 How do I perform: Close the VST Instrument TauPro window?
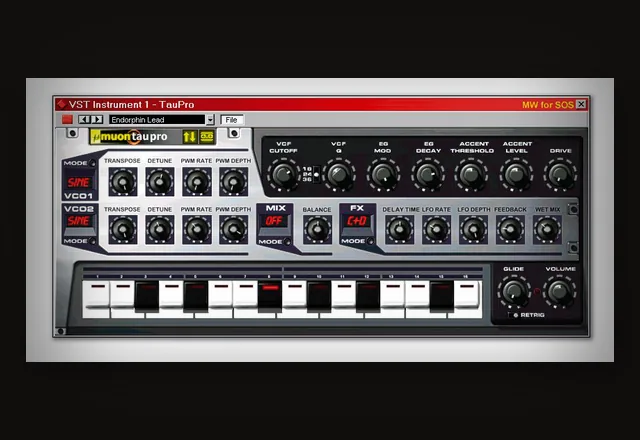[581, 104]
